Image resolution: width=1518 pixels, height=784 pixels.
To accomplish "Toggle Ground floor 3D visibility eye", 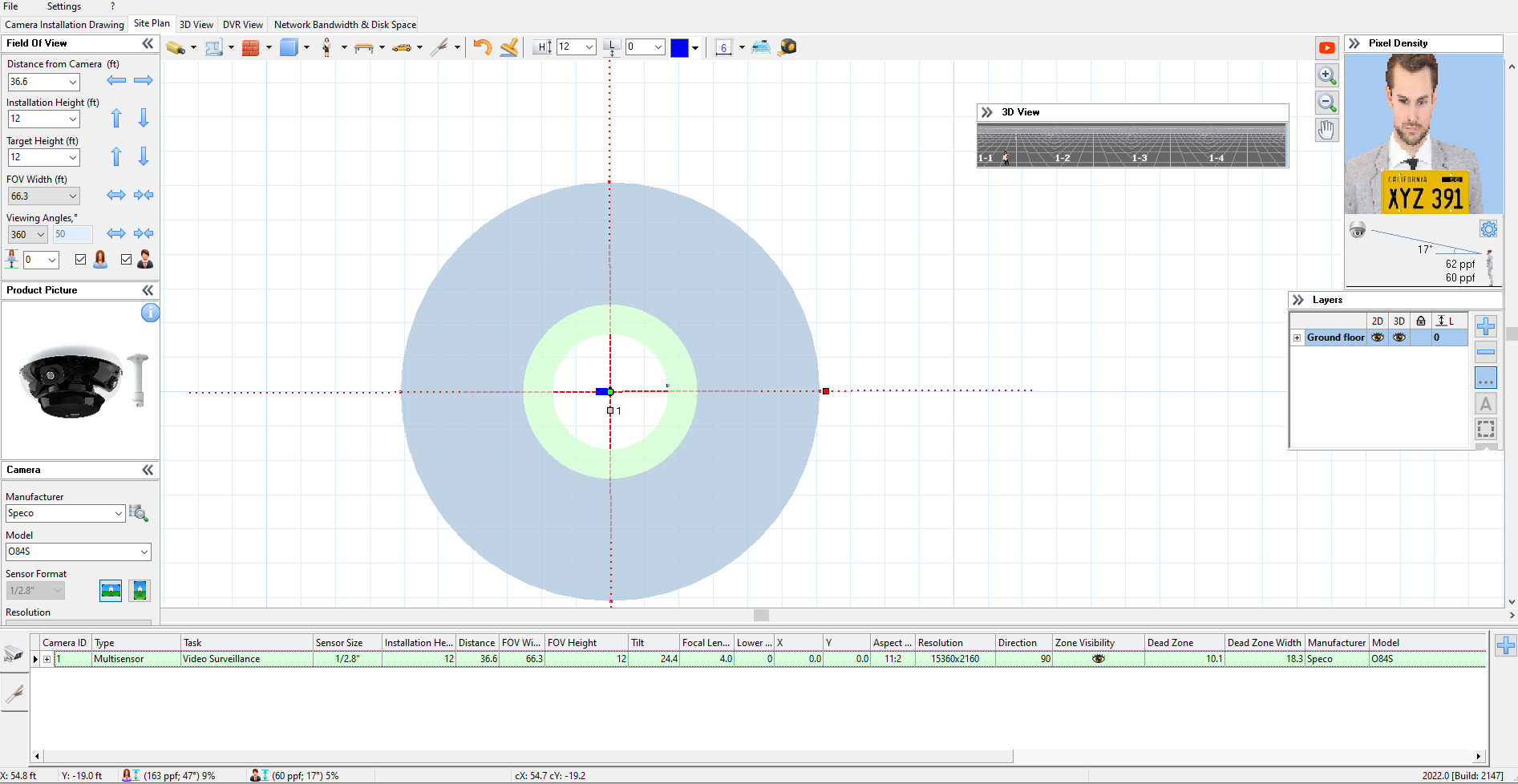I will (1399, 337).
